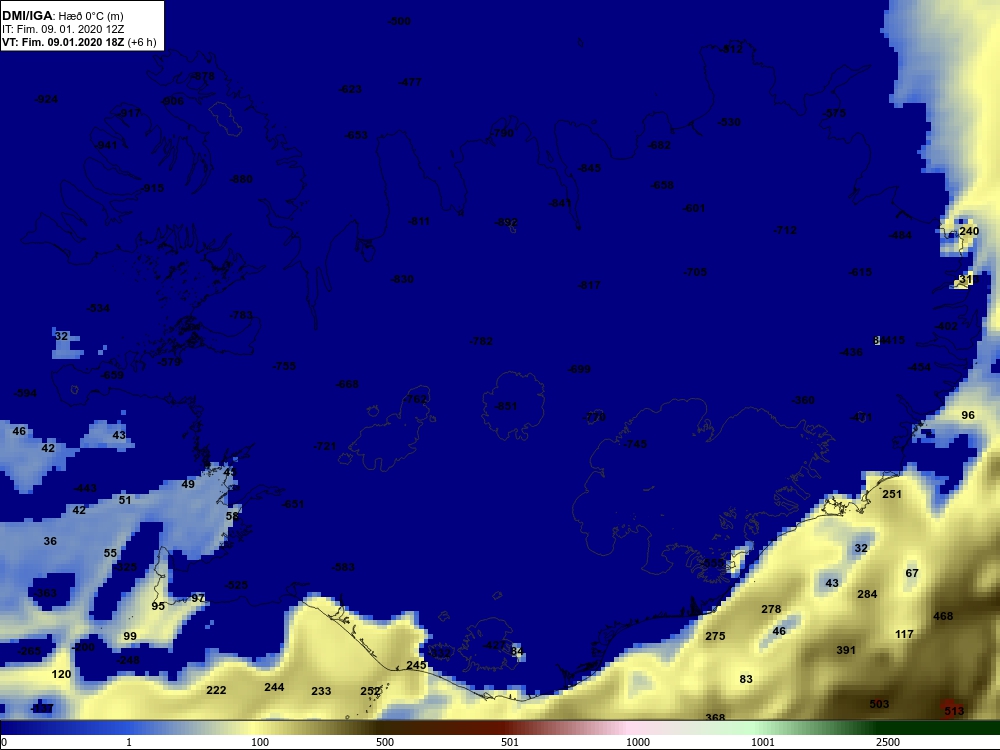This screenshot has width=1000, height=750.
Task: Click the map value "-575"
Action: (834, 113)
